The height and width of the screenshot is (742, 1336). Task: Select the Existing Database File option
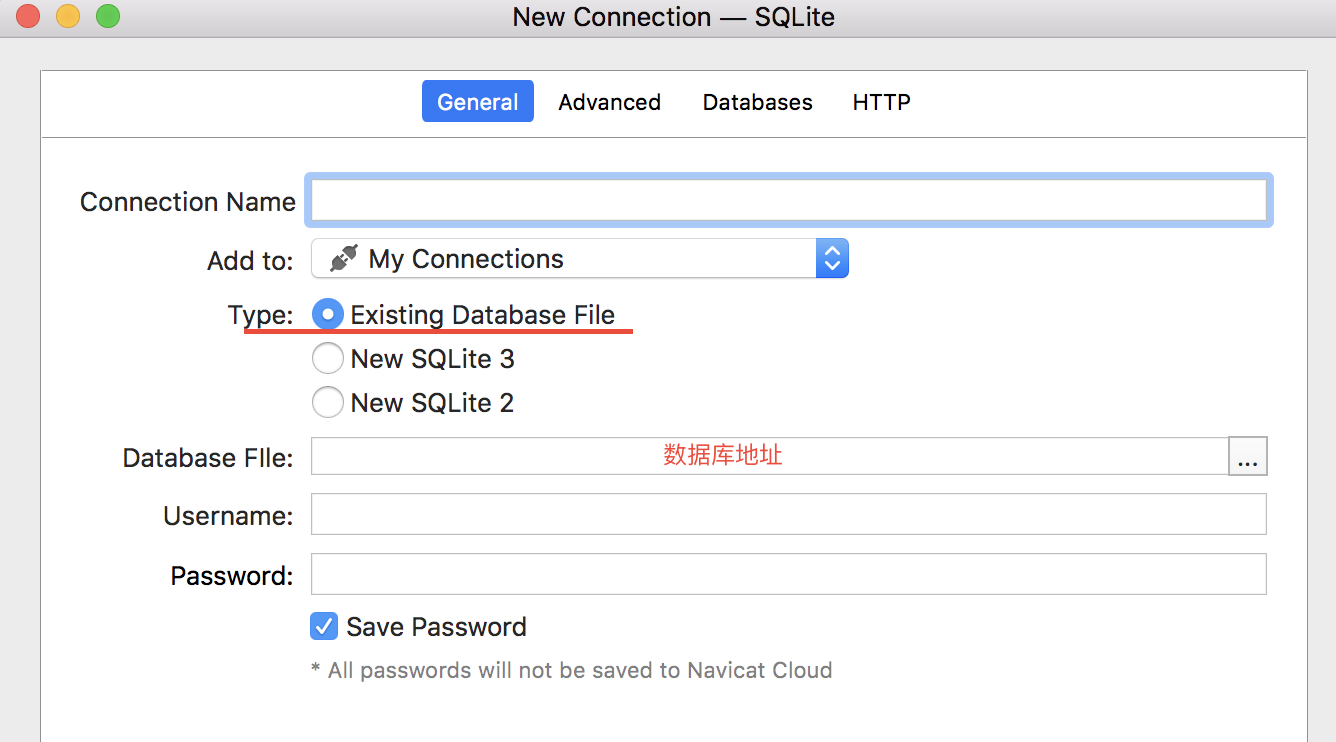click(328, 314)
